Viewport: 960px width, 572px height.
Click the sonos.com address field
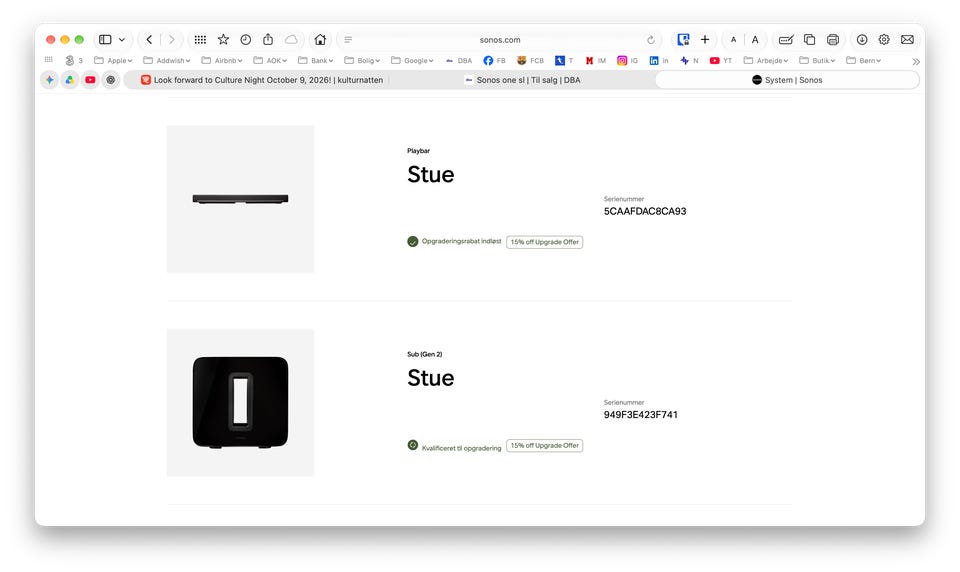pyautogui.click(x=500, y=40)
